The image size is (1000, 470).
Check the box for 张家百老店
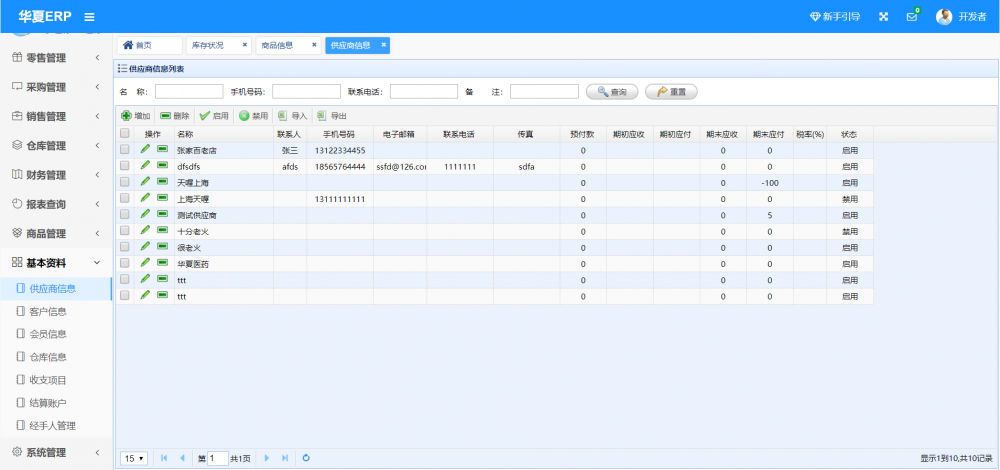click(x=124, y=149)
